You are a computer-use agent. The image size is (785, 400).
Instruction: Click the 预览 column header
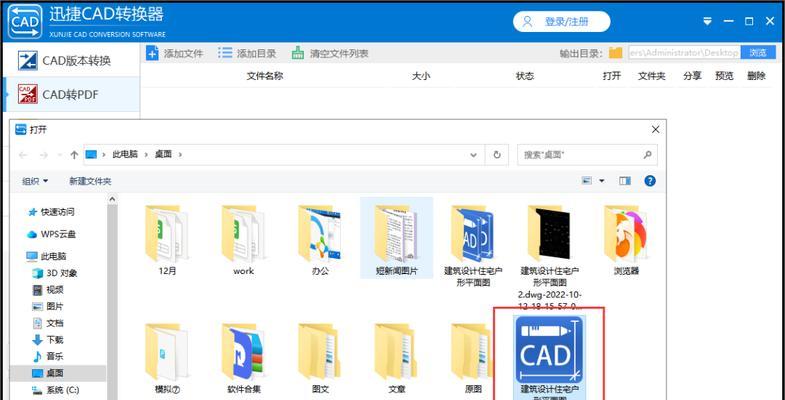pos(724,76)
